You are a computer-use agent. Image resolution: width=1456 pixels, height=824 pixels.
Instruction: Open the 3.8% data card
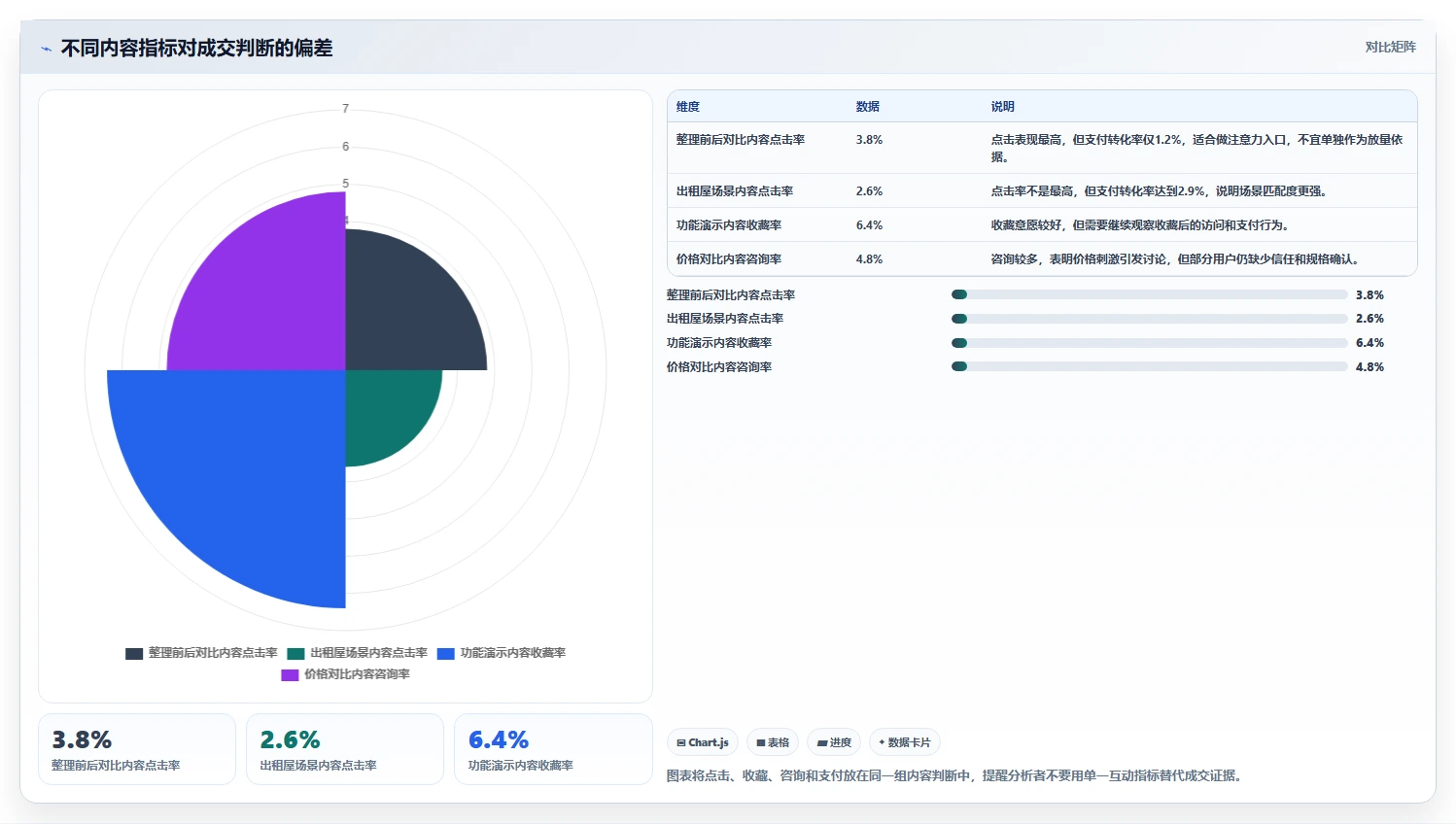tap(137, 749)
